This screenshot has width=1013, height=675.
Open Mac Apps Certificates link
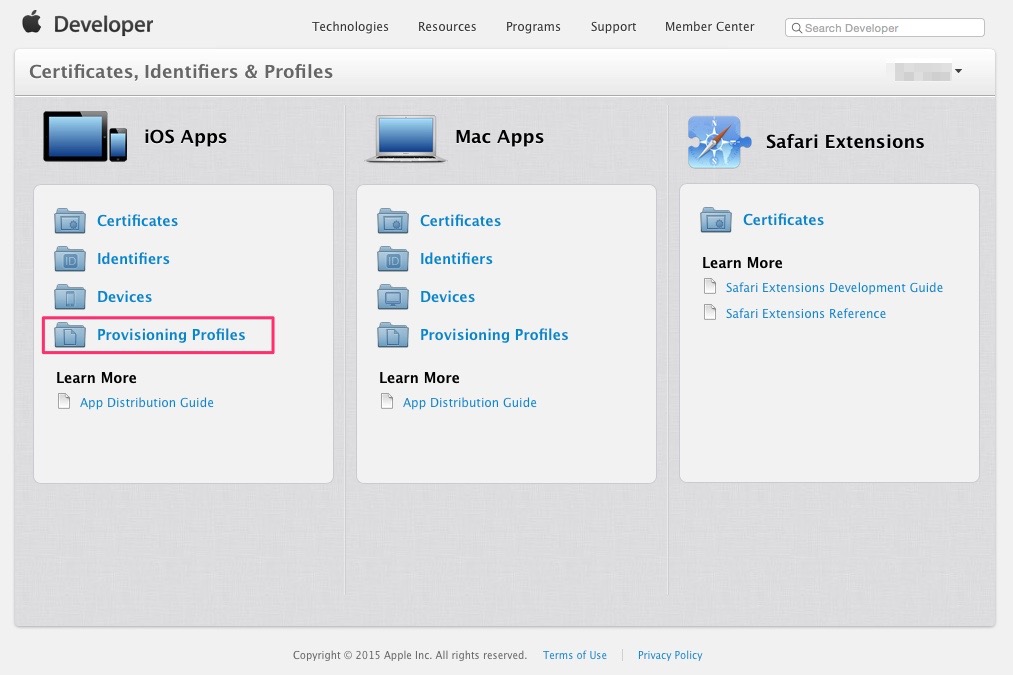point(461,221)
